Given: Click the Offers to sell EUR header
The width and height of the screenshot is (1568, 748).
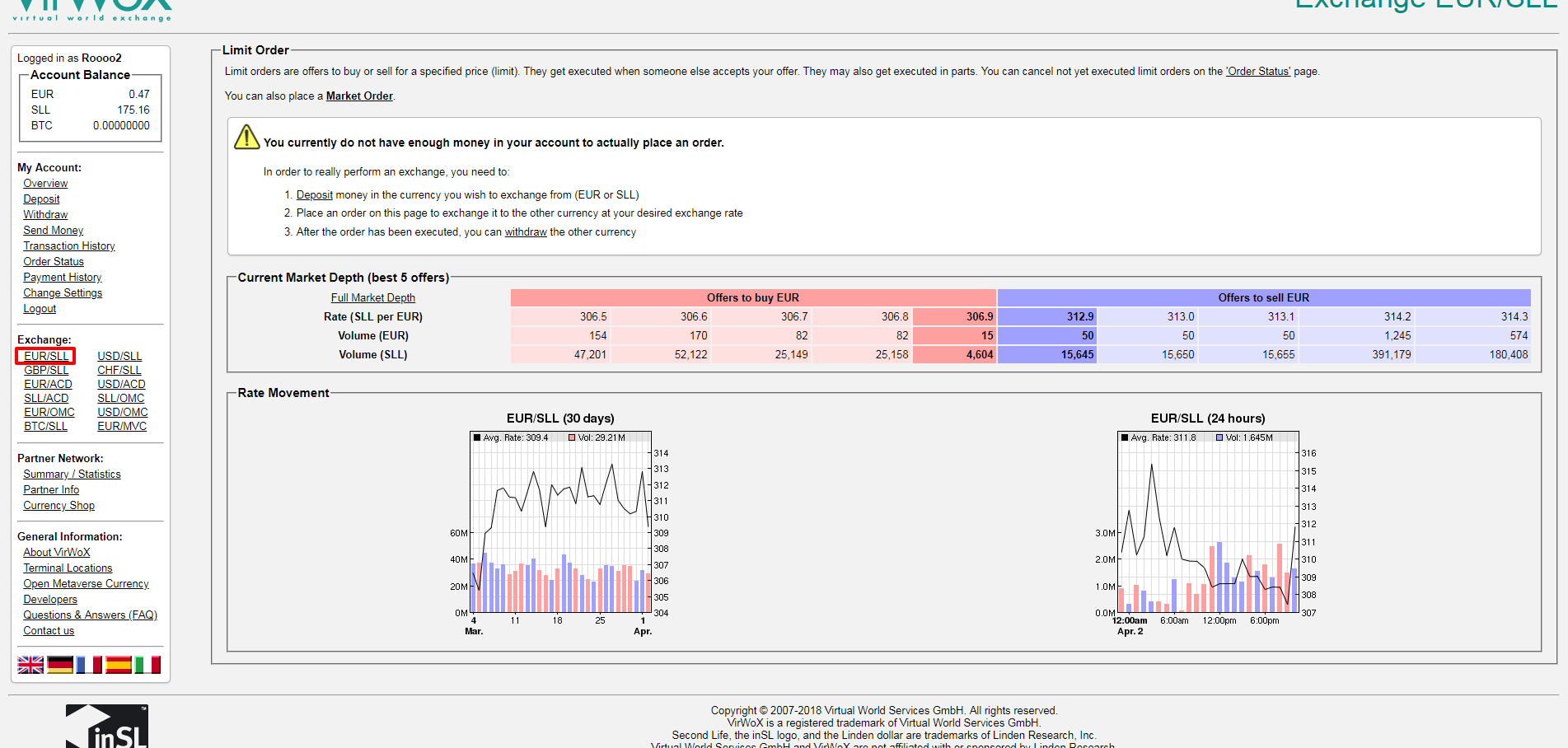Looking at the screenshot, I should tap(1264, 298).
